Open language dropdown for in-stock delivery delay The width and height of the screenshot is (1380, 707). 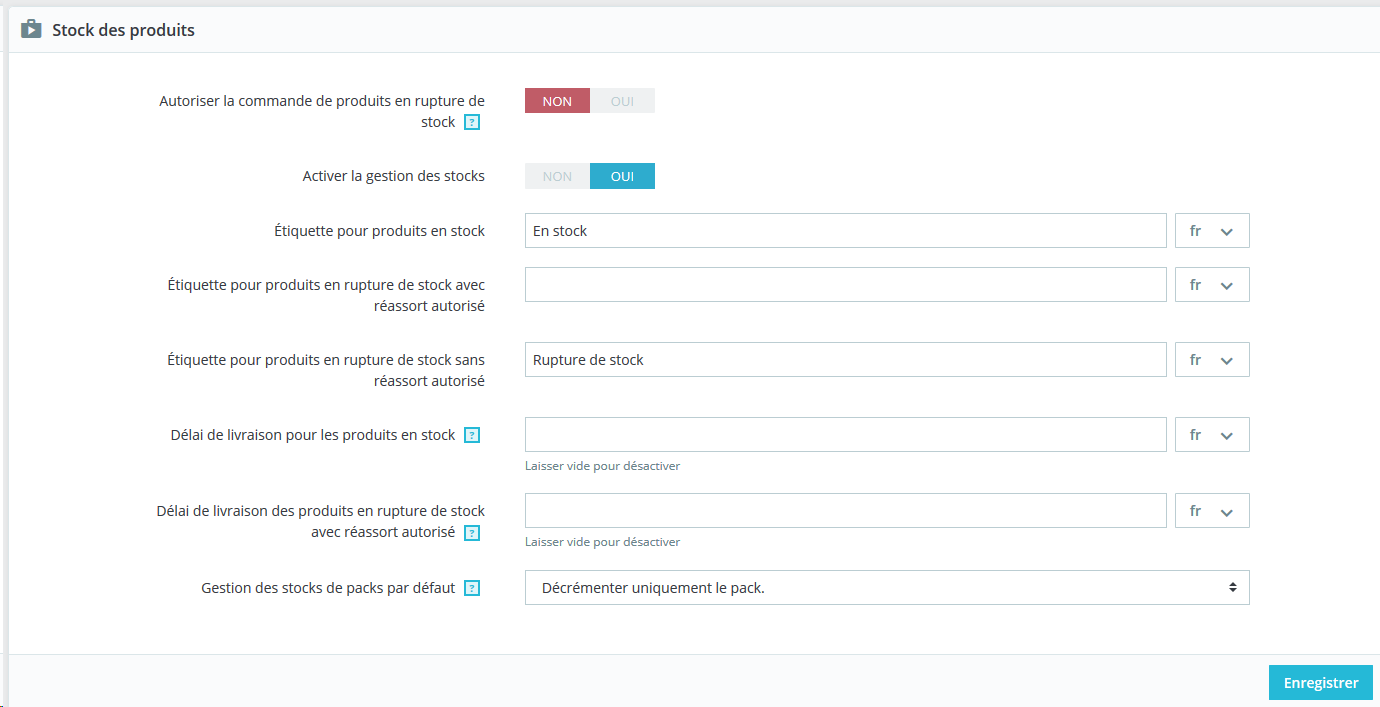pos(1212,435)
